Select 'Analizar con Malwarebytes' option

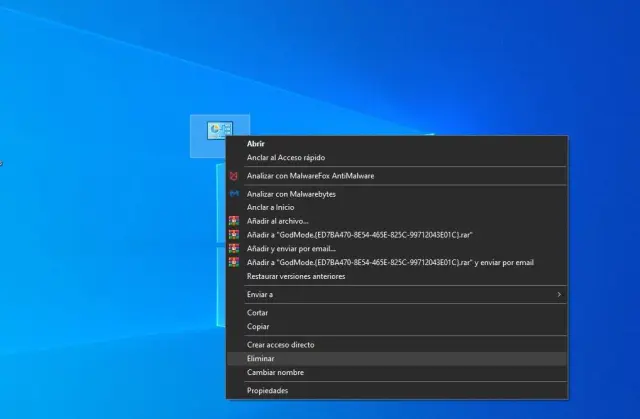[x=291, y=194]
